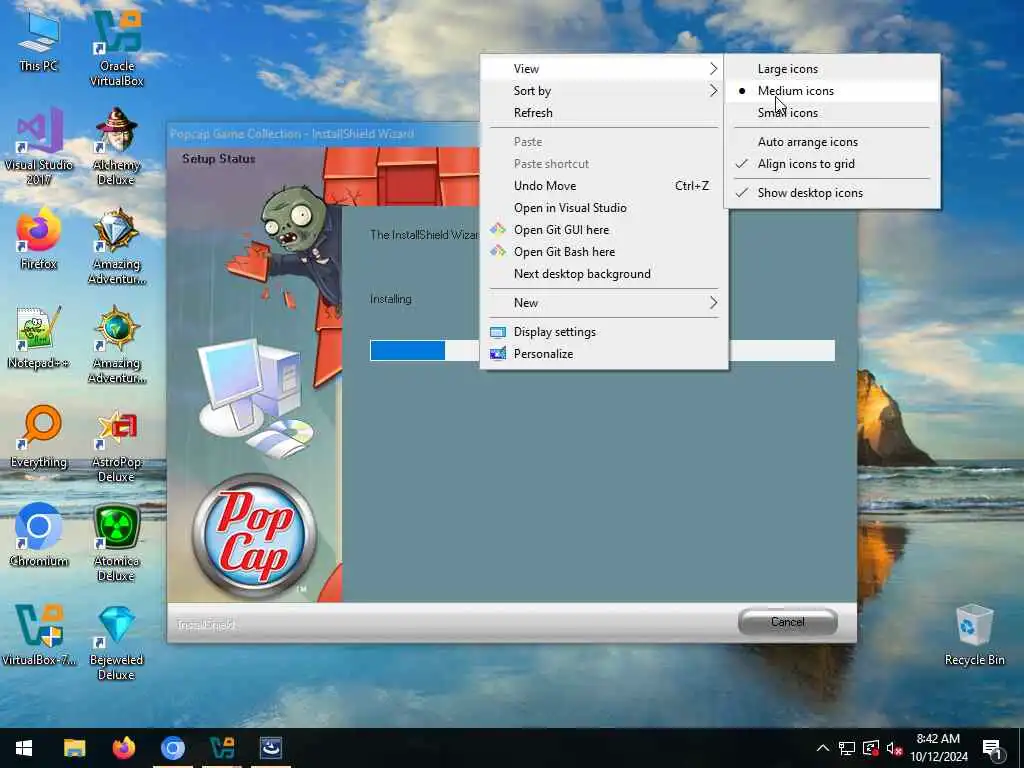This screenshot has height=768, width=1024.
Task: Select the Bejeweled Deluxe desktop shortcut
Action: [x=117, y=642]
